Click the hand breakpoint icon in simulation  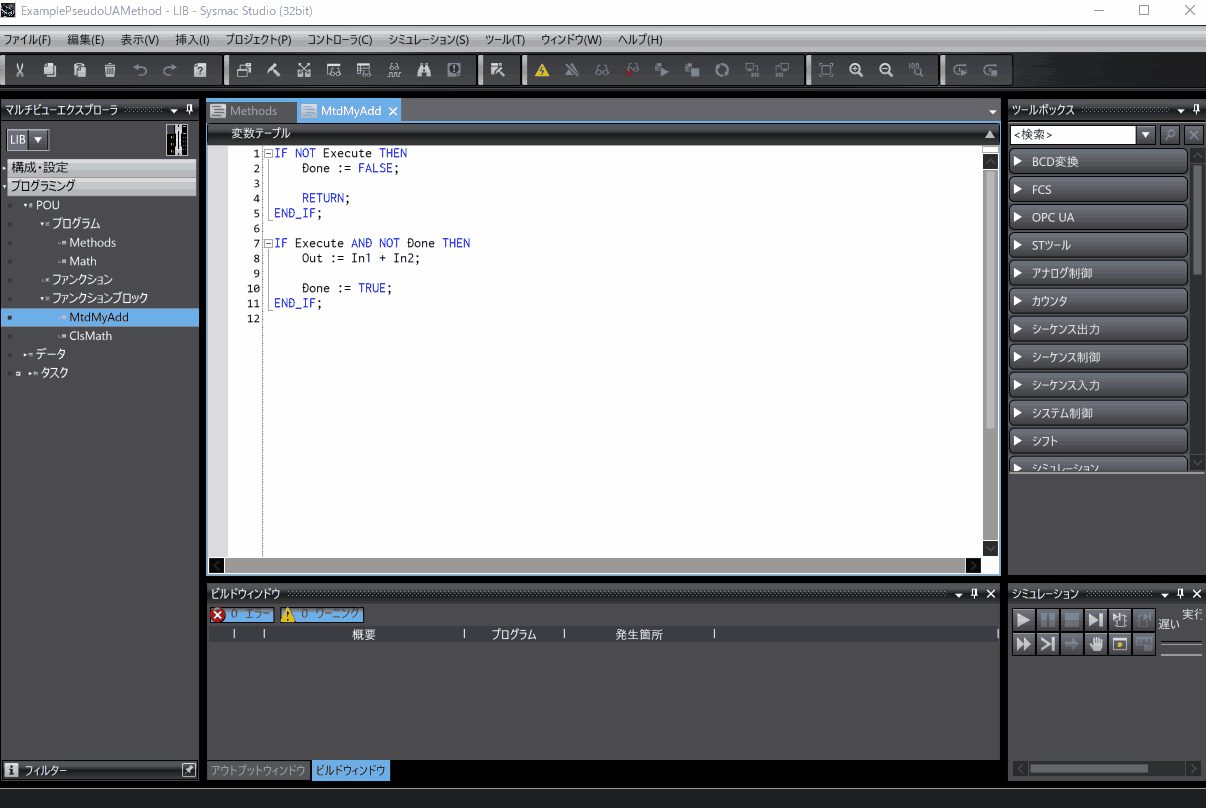tap(1096, 644)
